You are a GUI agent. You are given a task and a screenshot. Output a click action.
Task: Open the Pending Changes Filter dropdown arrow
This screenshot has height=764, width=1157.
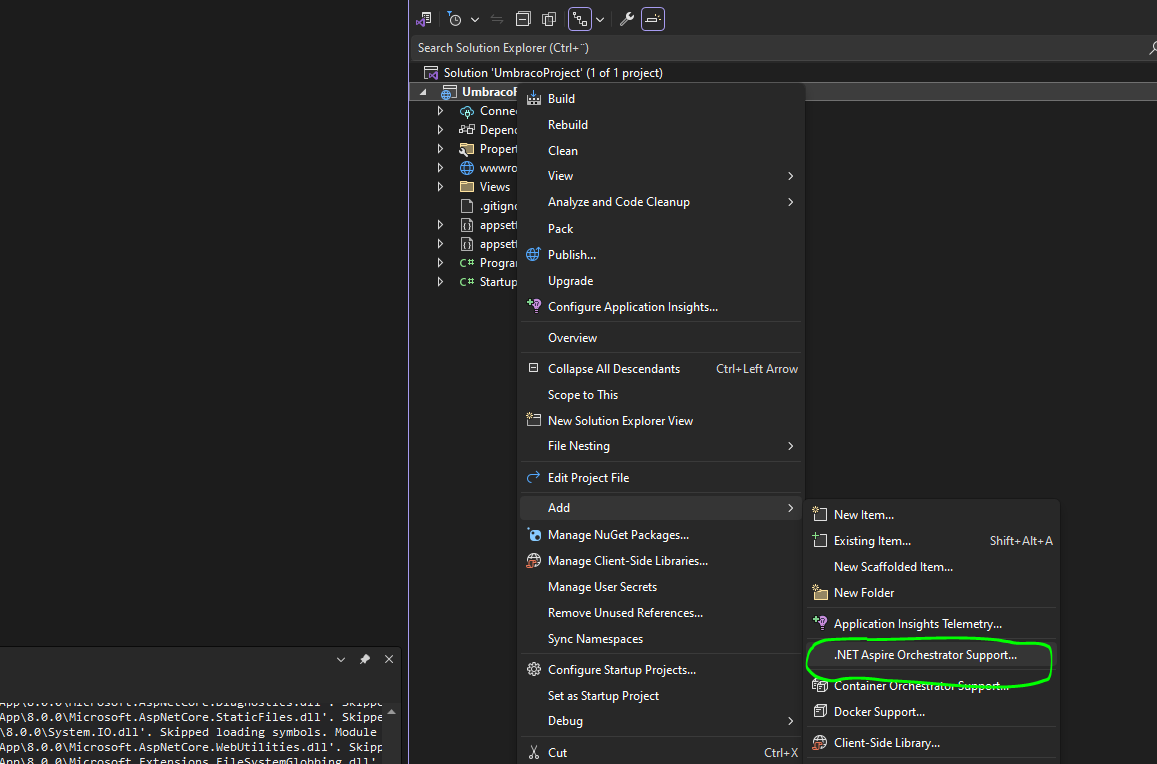point(474,20)
